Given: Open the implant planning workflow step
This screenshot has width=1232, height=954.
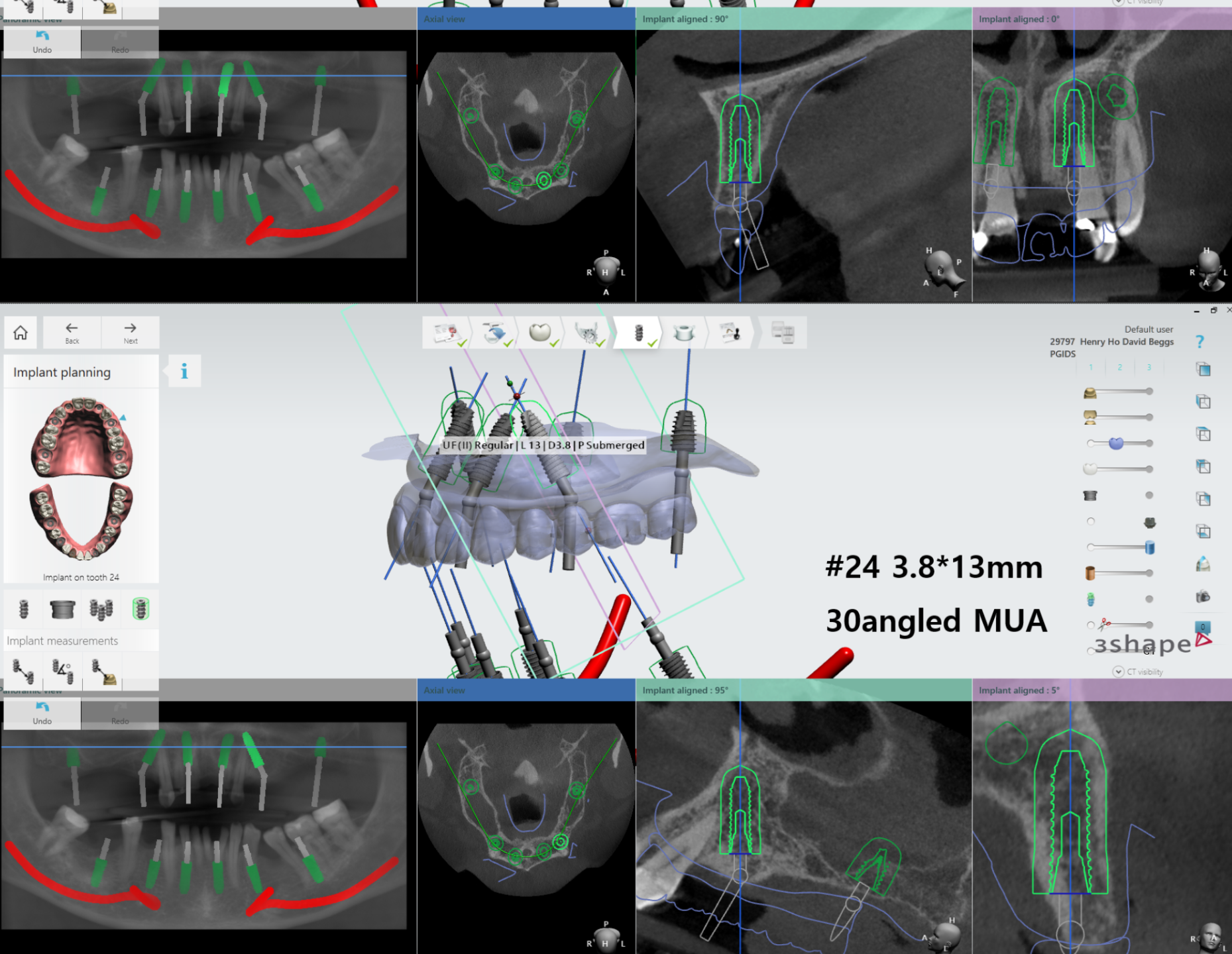Looking at the screenshot, I should (x=638, y=333).
